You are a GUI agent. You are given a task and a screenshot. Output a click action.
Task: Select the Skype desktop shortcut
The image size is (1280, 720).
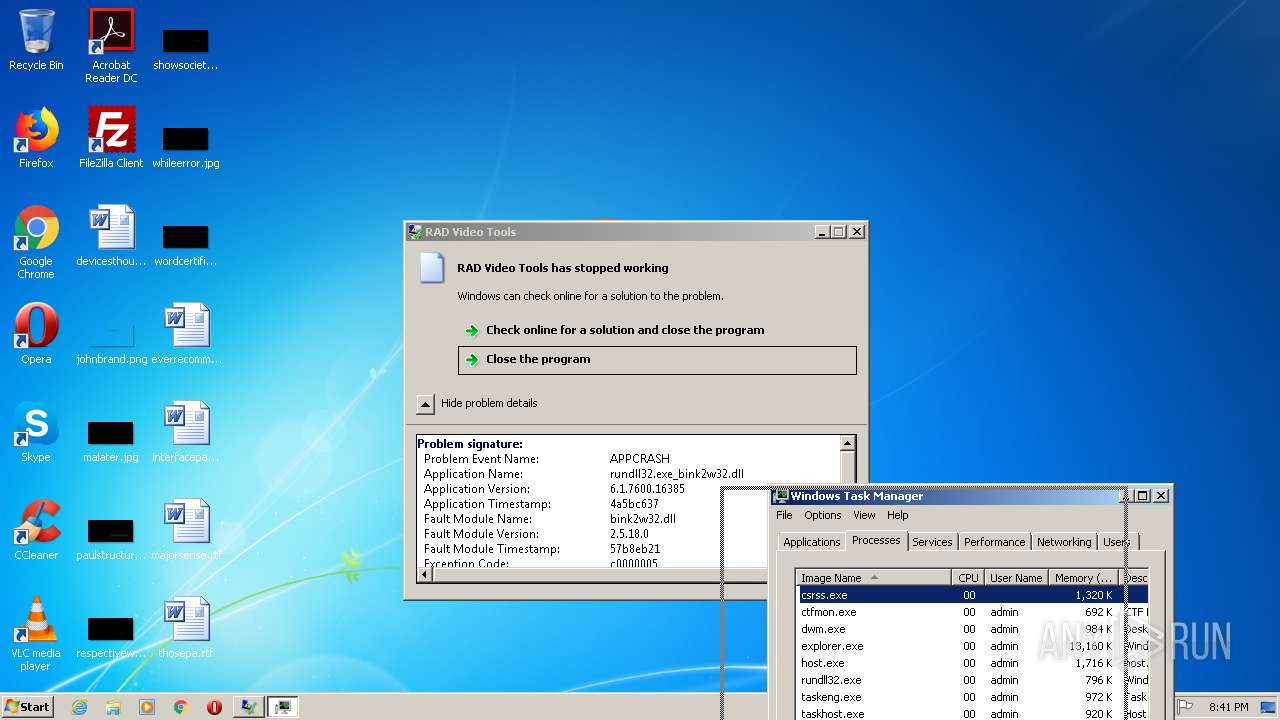click(36, 432)
